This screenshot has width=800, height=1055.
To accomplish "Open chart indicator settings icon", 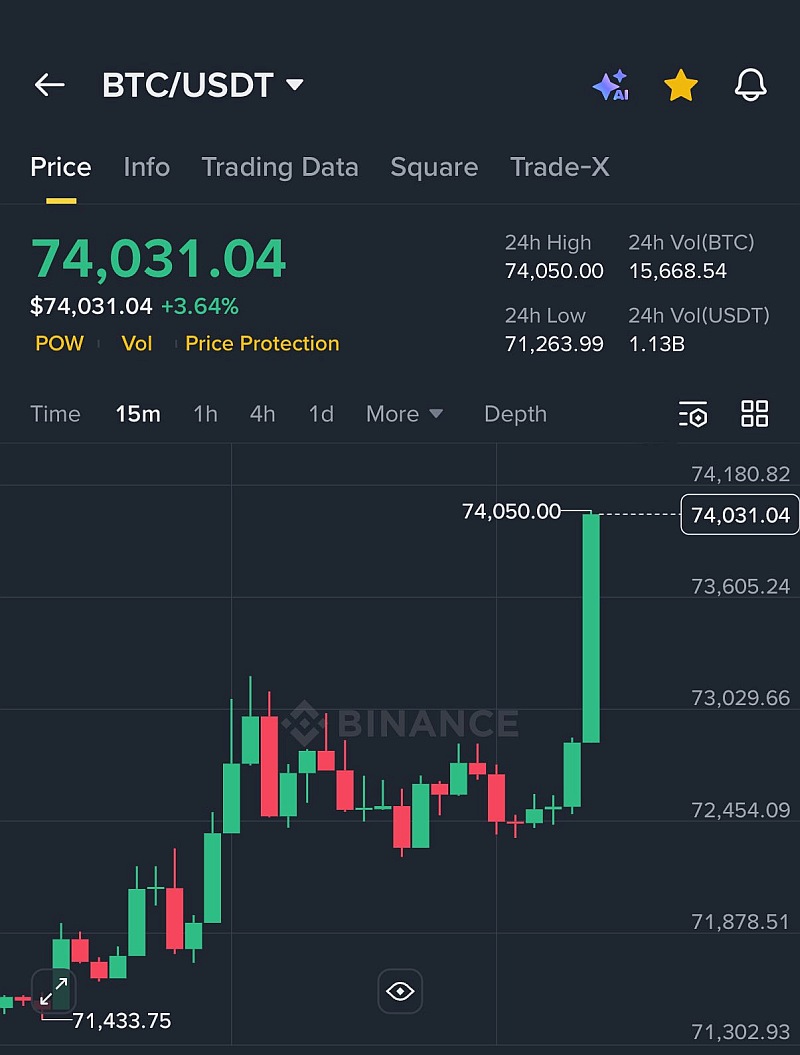I will (x=693, y=414).
